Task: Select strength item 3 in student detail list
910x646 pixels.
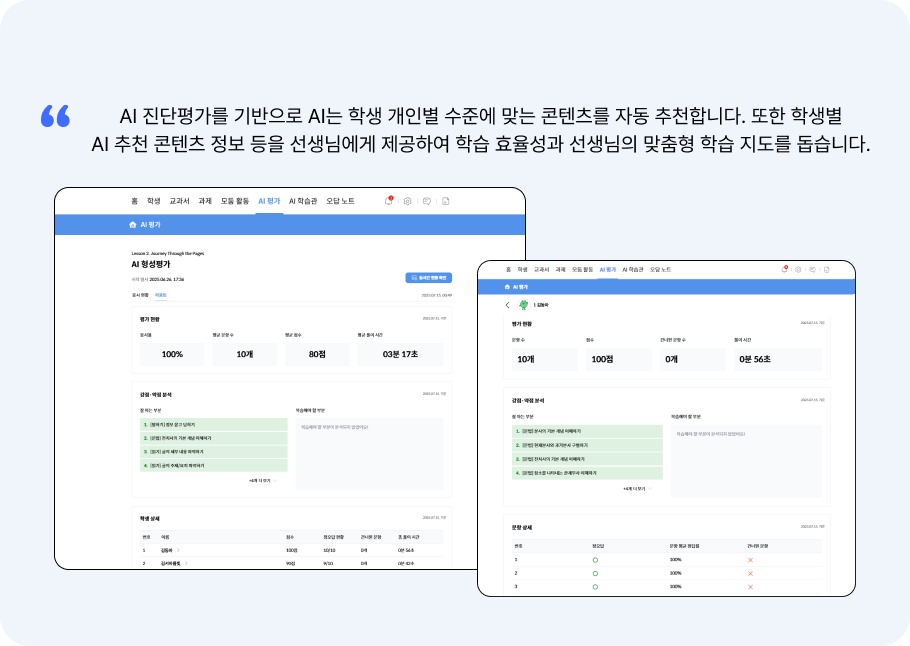Action: pyautogui.click(x=587, y=459)
